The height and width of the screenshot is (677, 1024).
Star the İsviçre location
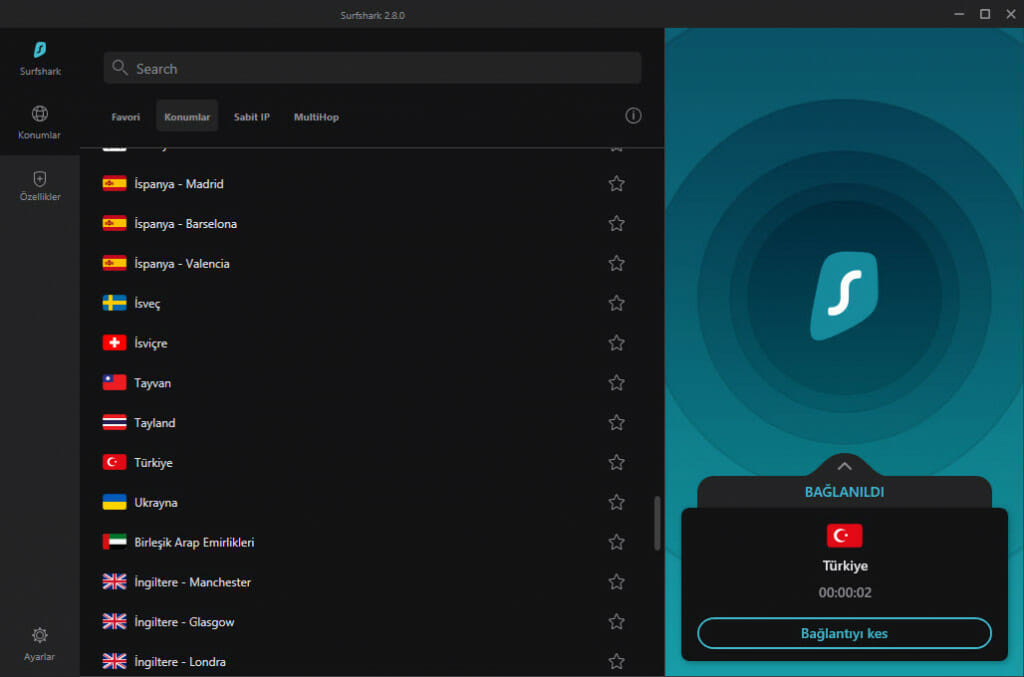(616, 343)
